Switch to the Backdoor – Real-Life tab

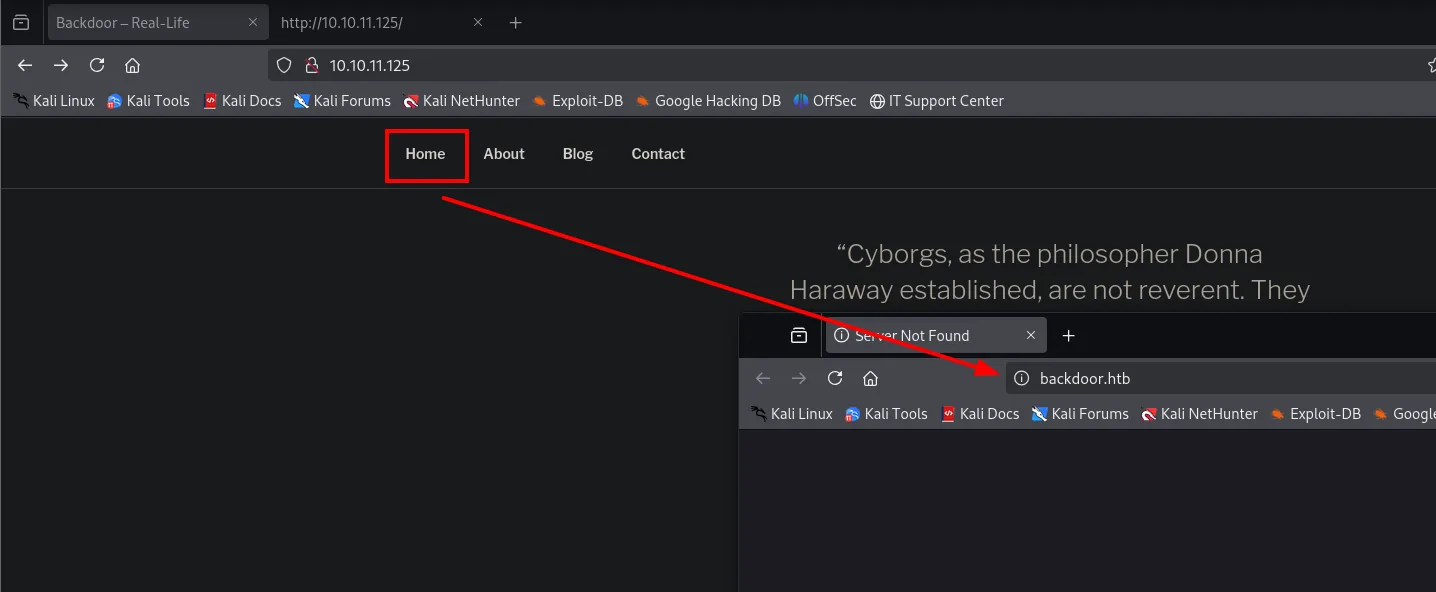tap(157, 22)
